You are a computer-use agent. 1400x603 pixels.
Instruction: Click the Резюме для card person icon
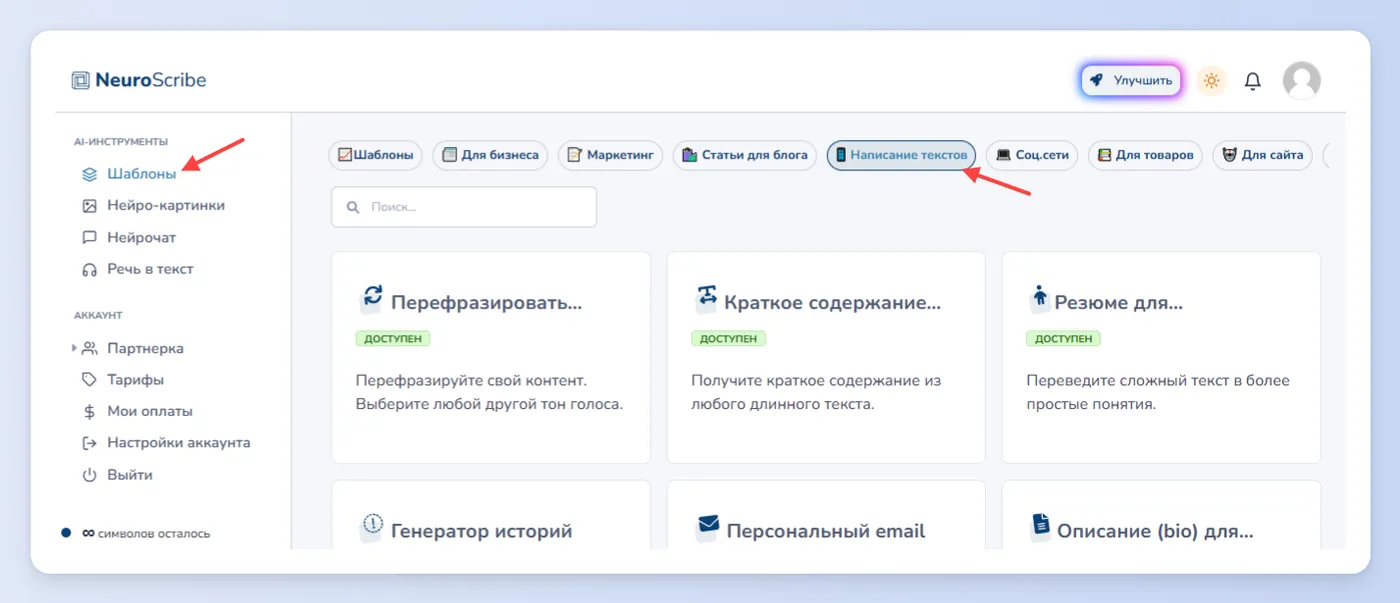point(1040,298)
